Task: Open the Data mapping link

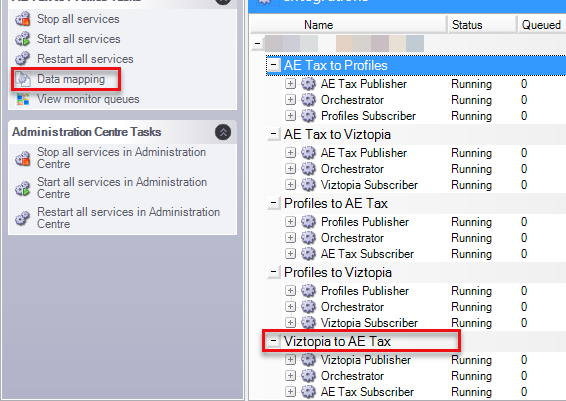Action: (x=71, y=79)
